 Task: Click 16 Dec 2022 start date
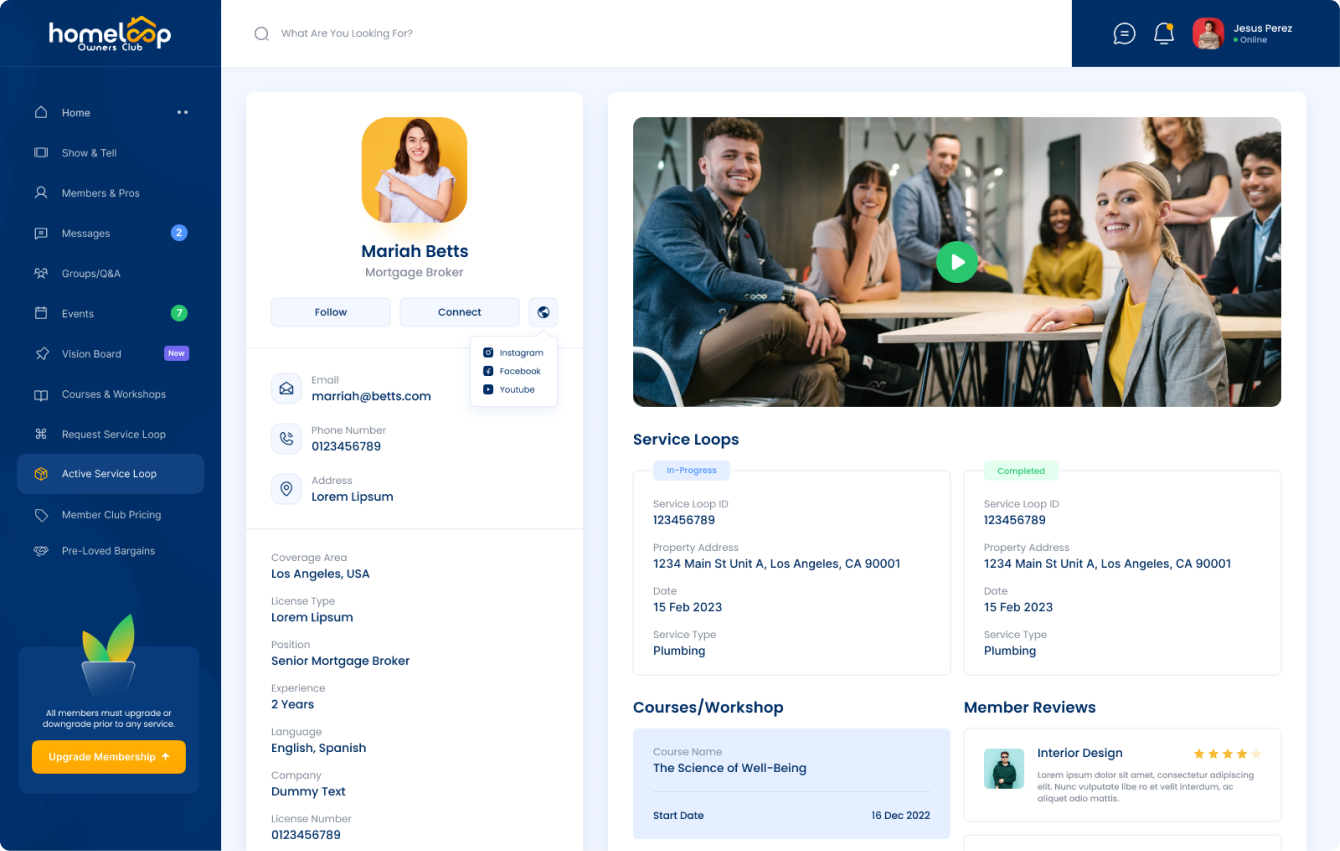tap(900, 815)
